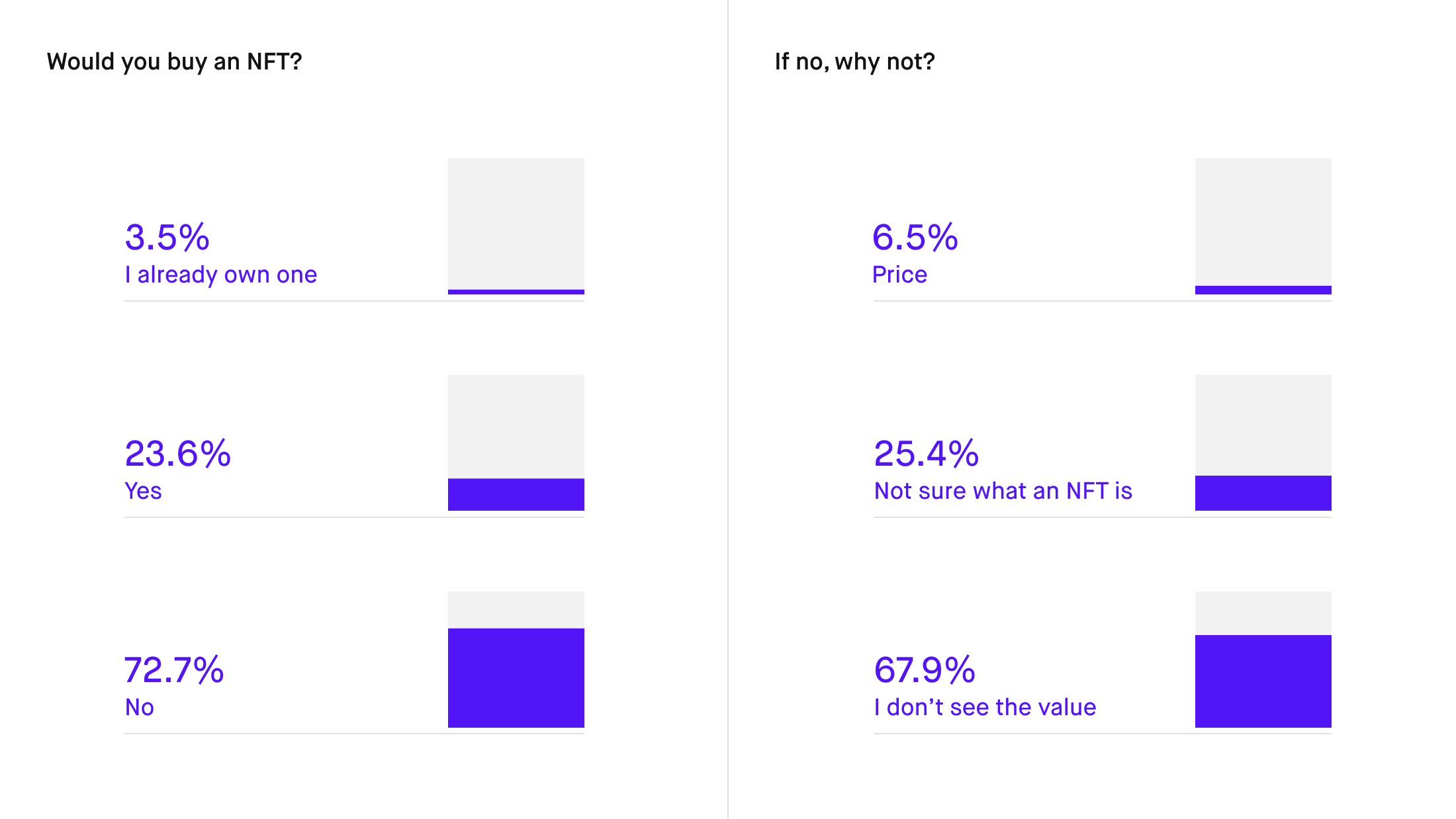Click the 'No' answer label
The width and height of the screenshot is (1456, 819).
tap(140, 707)
